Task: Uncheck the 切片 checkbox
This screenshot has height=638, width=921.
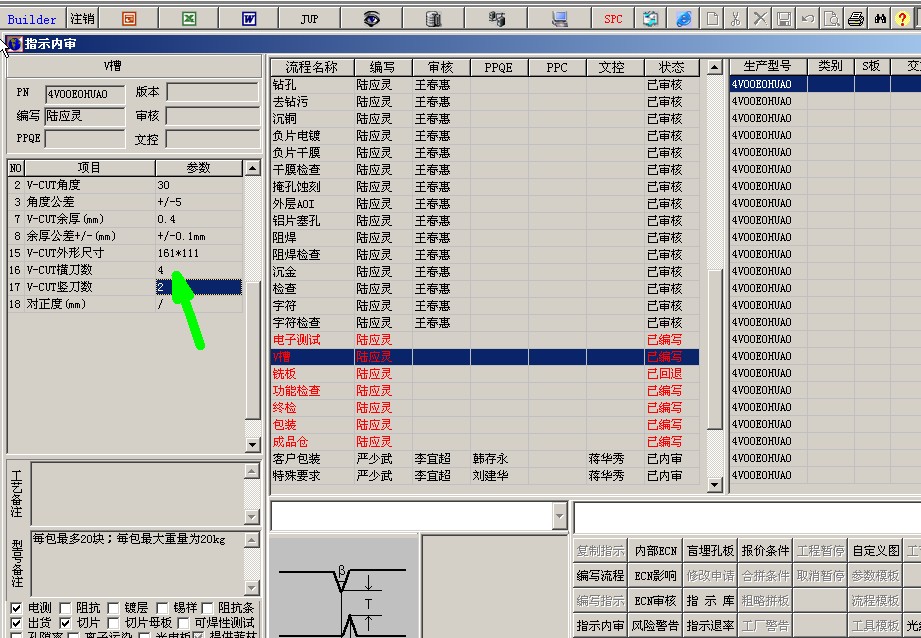Action: 65,623
